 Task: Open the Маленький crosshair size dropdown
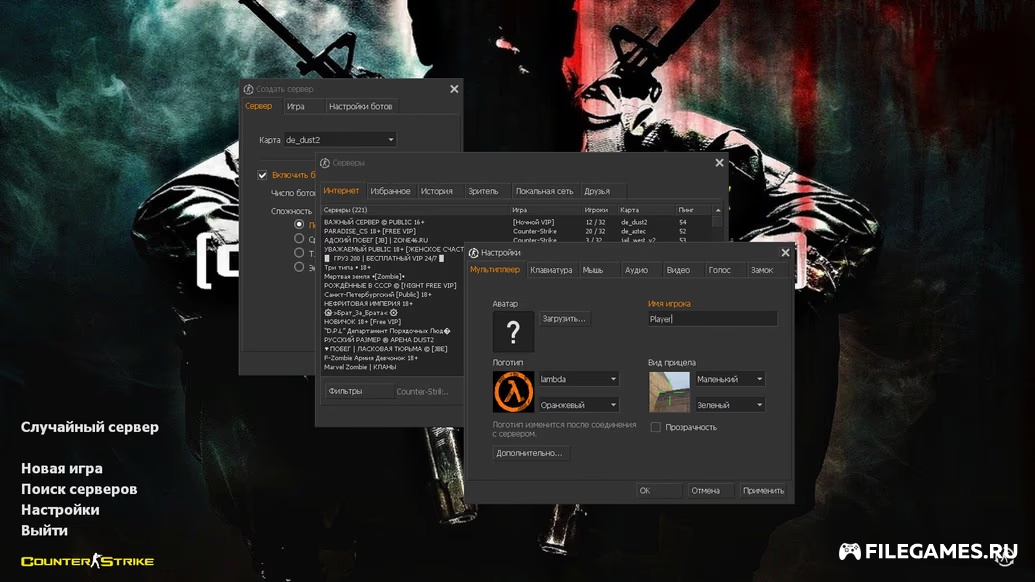coord(729,379)
